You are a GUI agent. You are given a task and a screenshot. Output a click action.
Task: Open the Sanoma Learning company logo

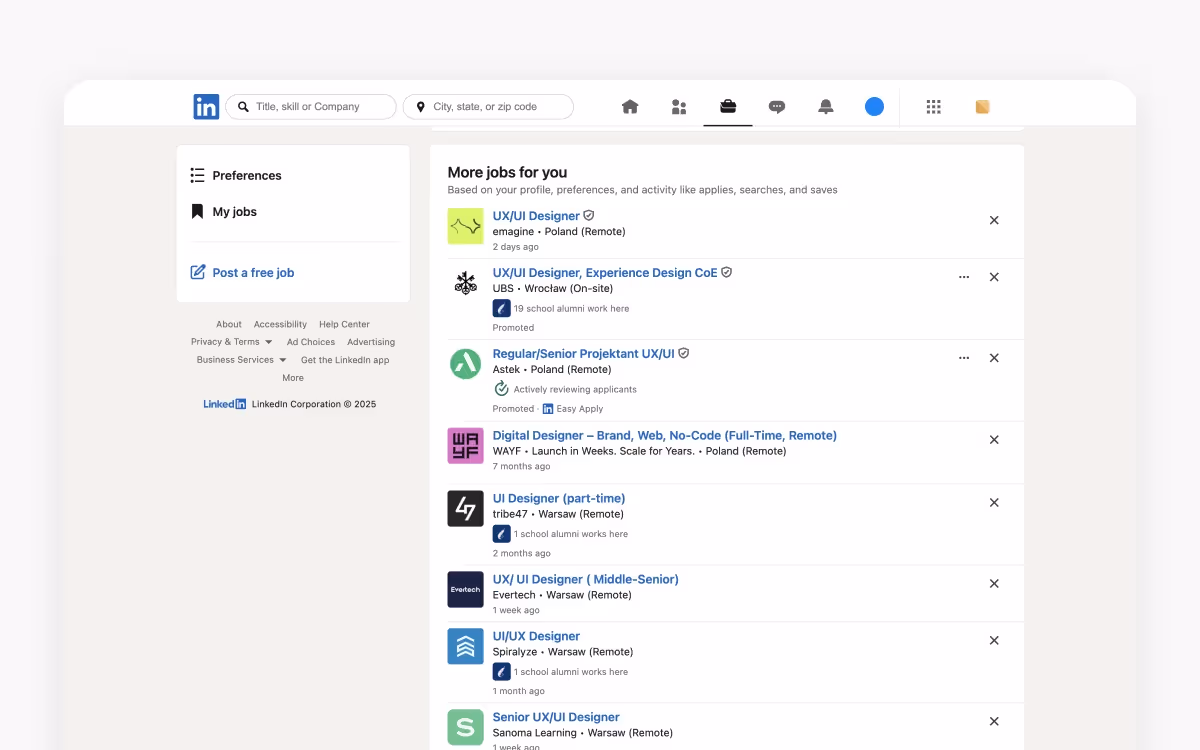(x=465, y=727)
